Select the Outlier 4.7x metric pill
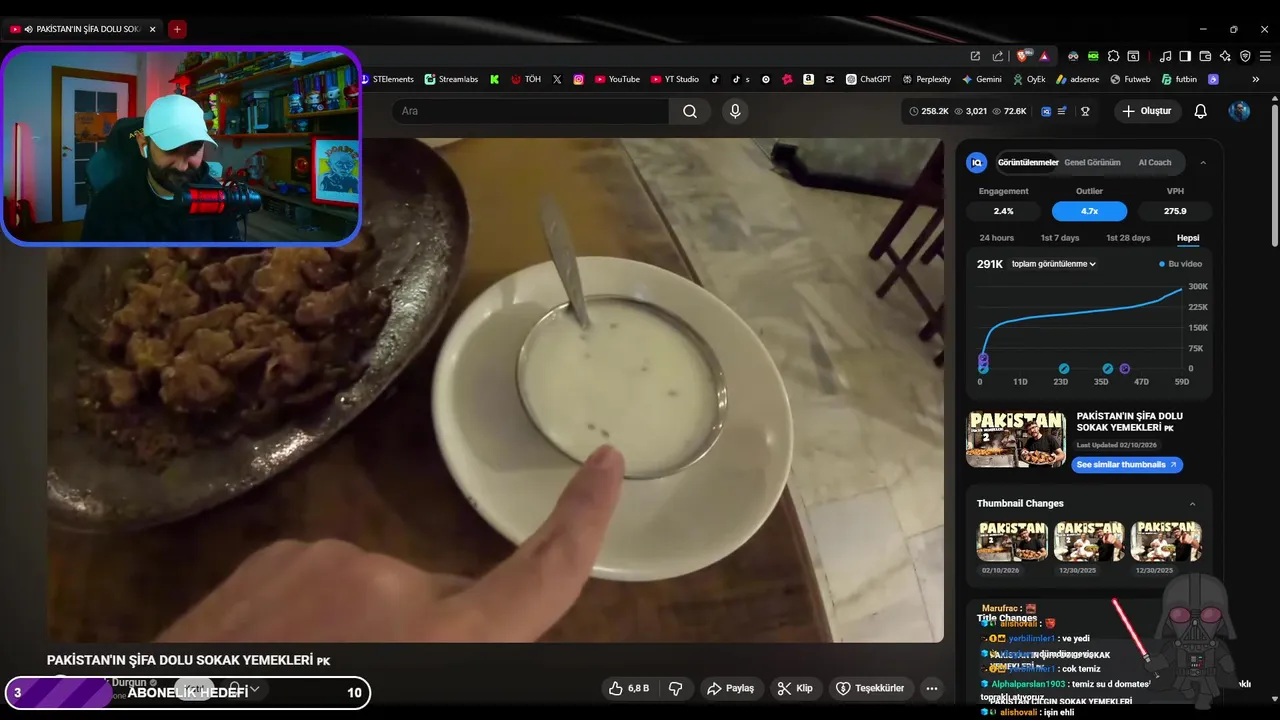The width and height of the screenshot is (1280, 720). pyautogui.click(x=1089, y=211)
